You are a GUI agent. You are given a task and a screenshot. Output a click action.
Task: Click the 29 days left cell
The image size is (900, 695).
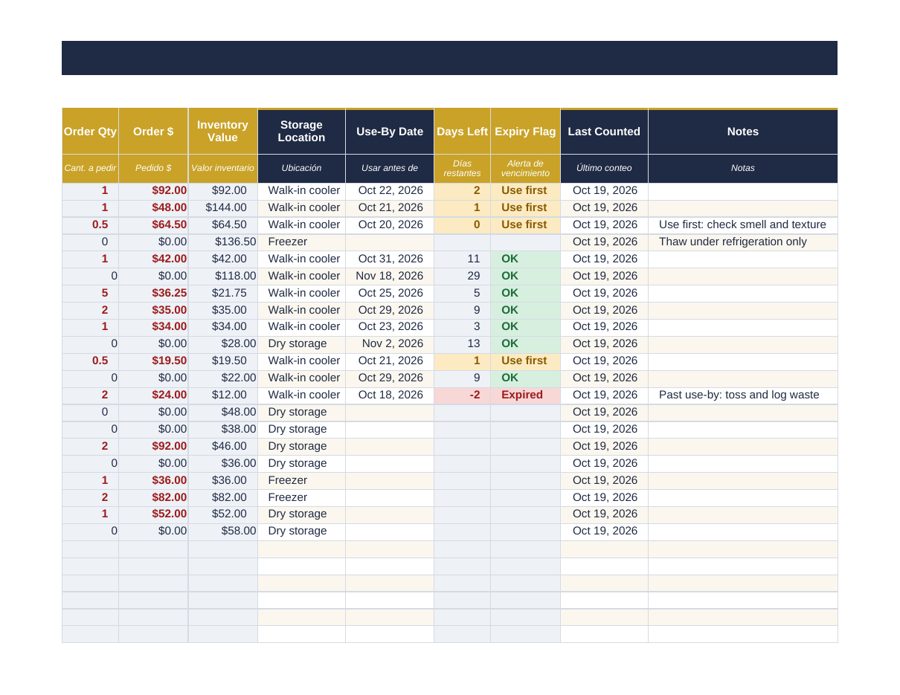pos(462,276)
